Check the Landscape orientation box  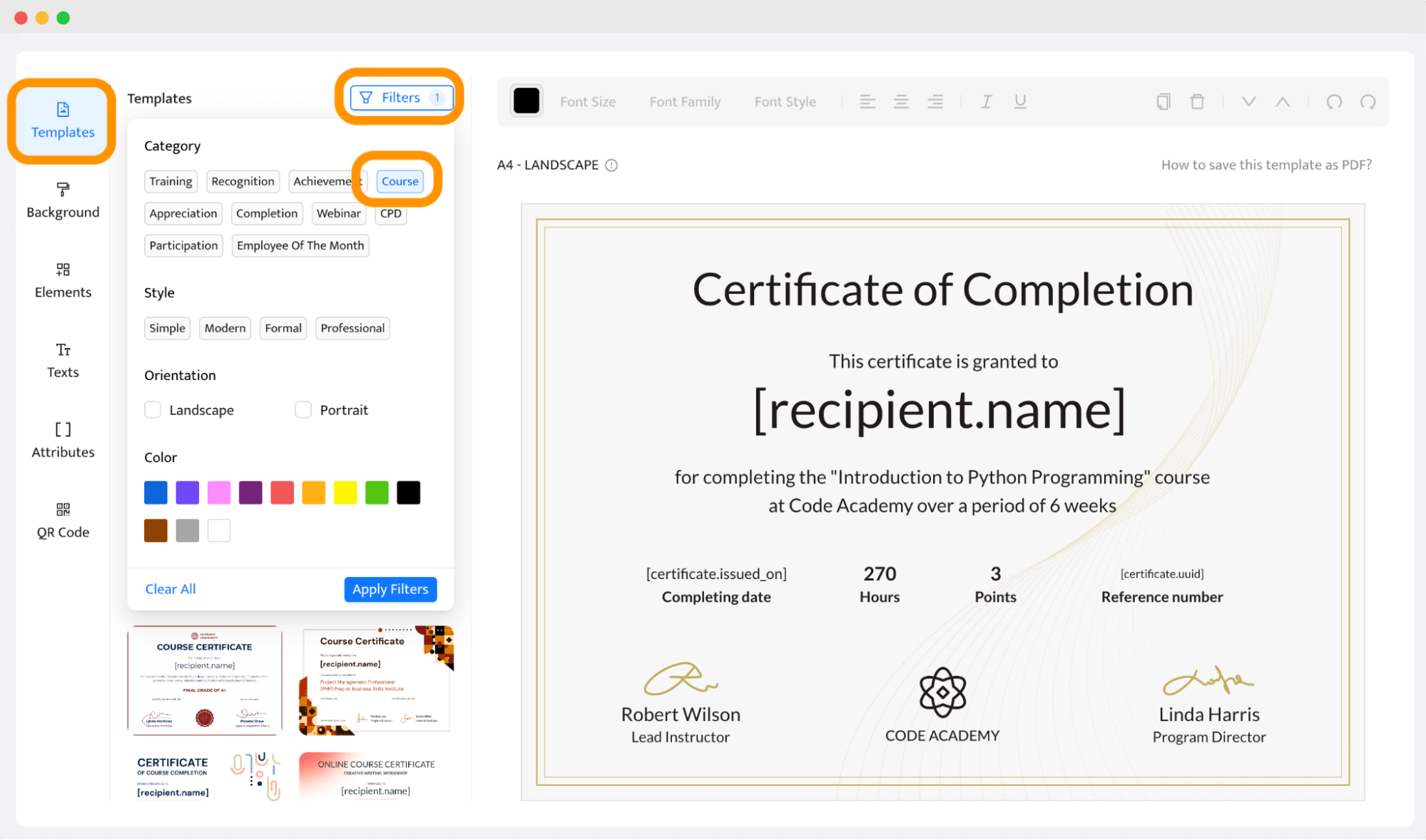point(153,410)
